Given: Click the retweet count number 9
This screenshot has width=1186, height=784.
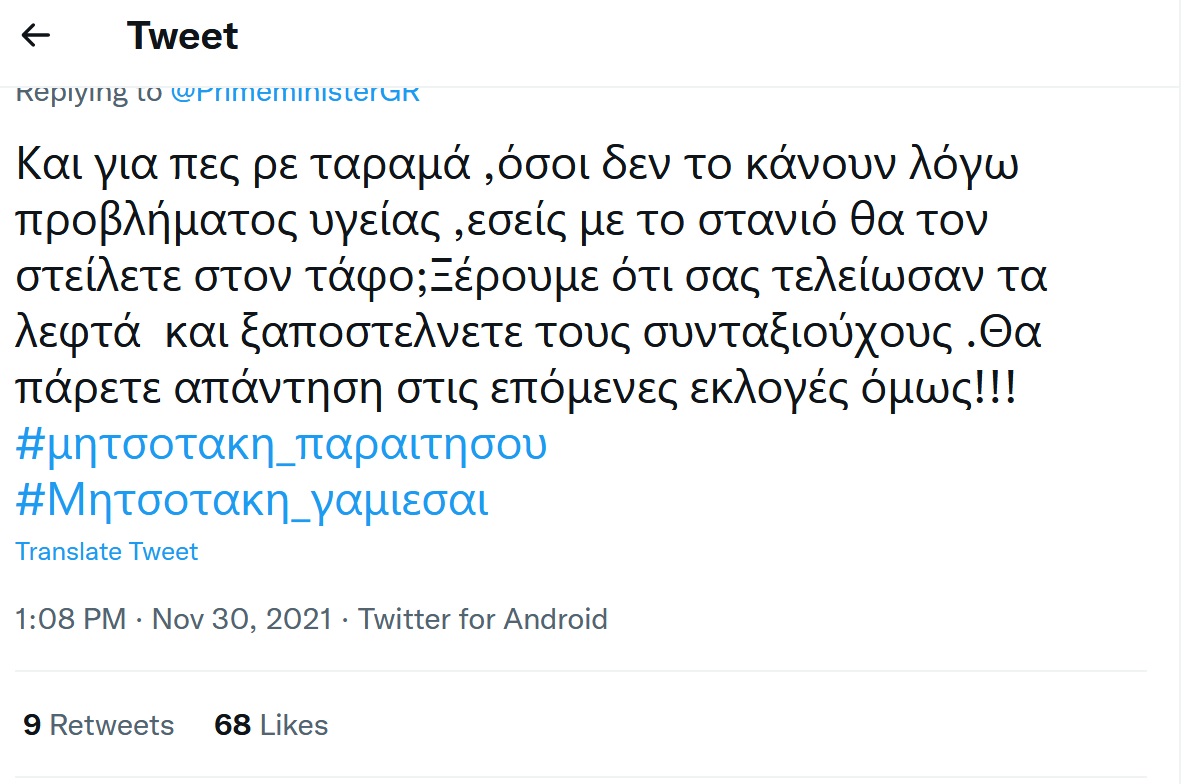Looking at the screenshot, I should (x=32, y=725).
